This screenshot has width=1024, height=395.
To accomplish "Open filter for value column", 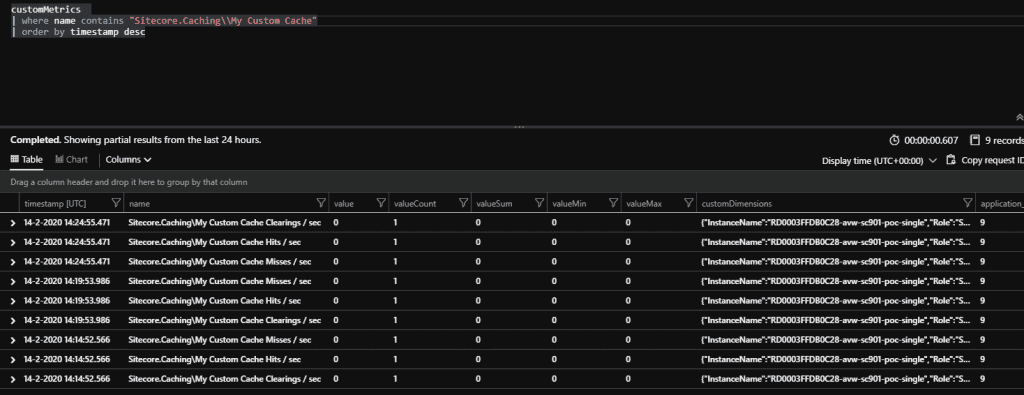I will [381, 204].
